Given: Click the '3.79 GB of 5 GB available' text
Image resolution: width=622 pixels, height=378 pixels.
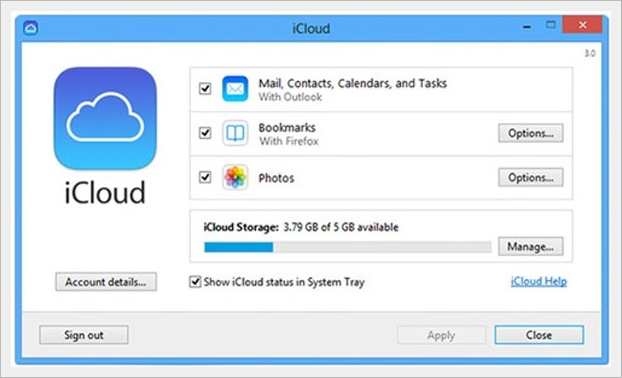Looking at the screenshot, I should click(341, 227).
